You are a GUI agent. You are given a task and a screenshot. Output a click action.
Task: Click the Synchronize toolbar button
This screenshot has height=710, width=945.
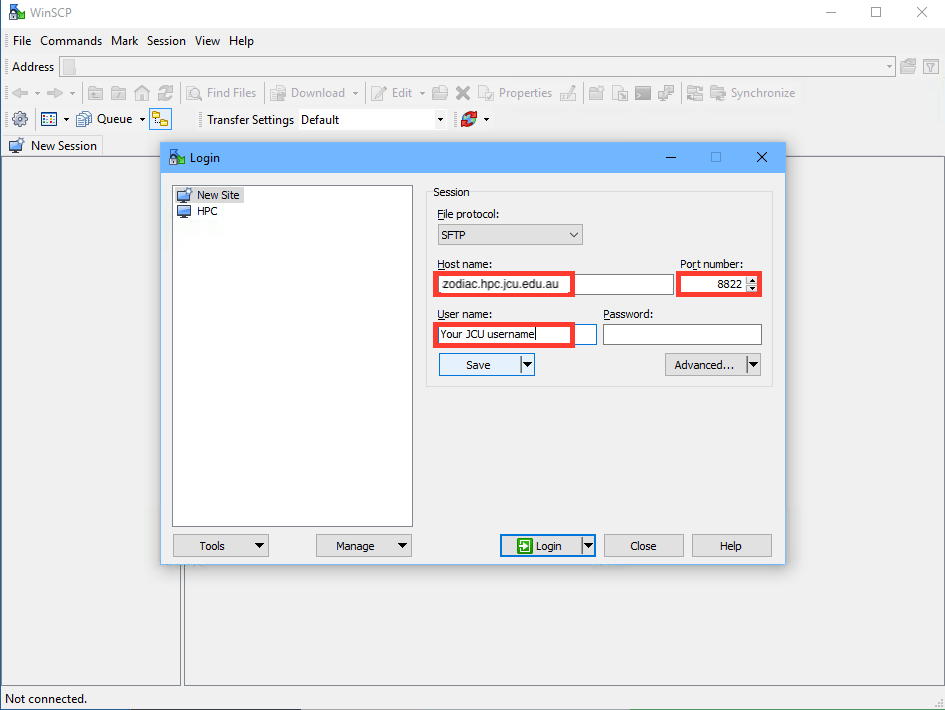[753, 93]
